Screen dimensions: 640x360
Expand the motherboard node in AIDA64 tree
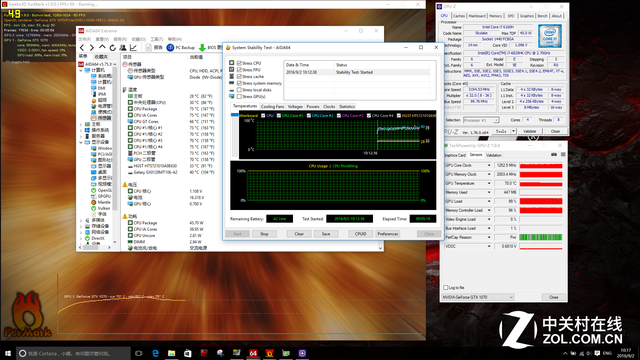coord(81,124)
